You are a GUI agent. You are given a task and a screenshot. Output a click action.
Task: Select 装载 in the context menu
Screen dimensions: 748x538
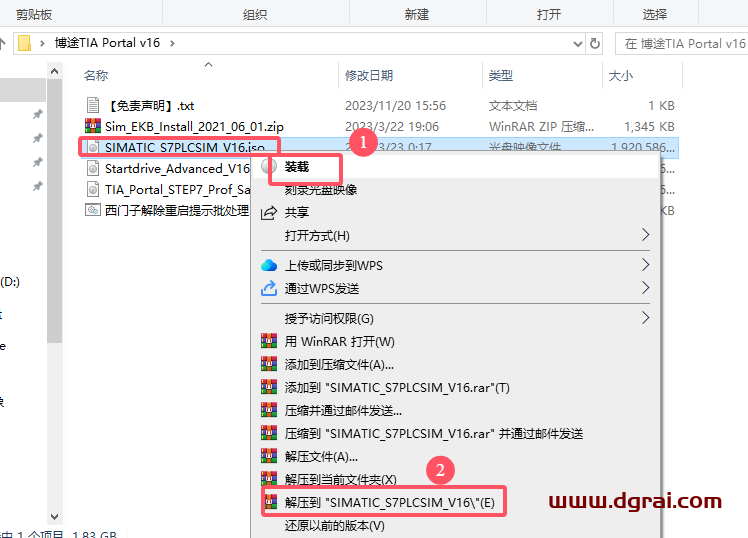point(297,167)
